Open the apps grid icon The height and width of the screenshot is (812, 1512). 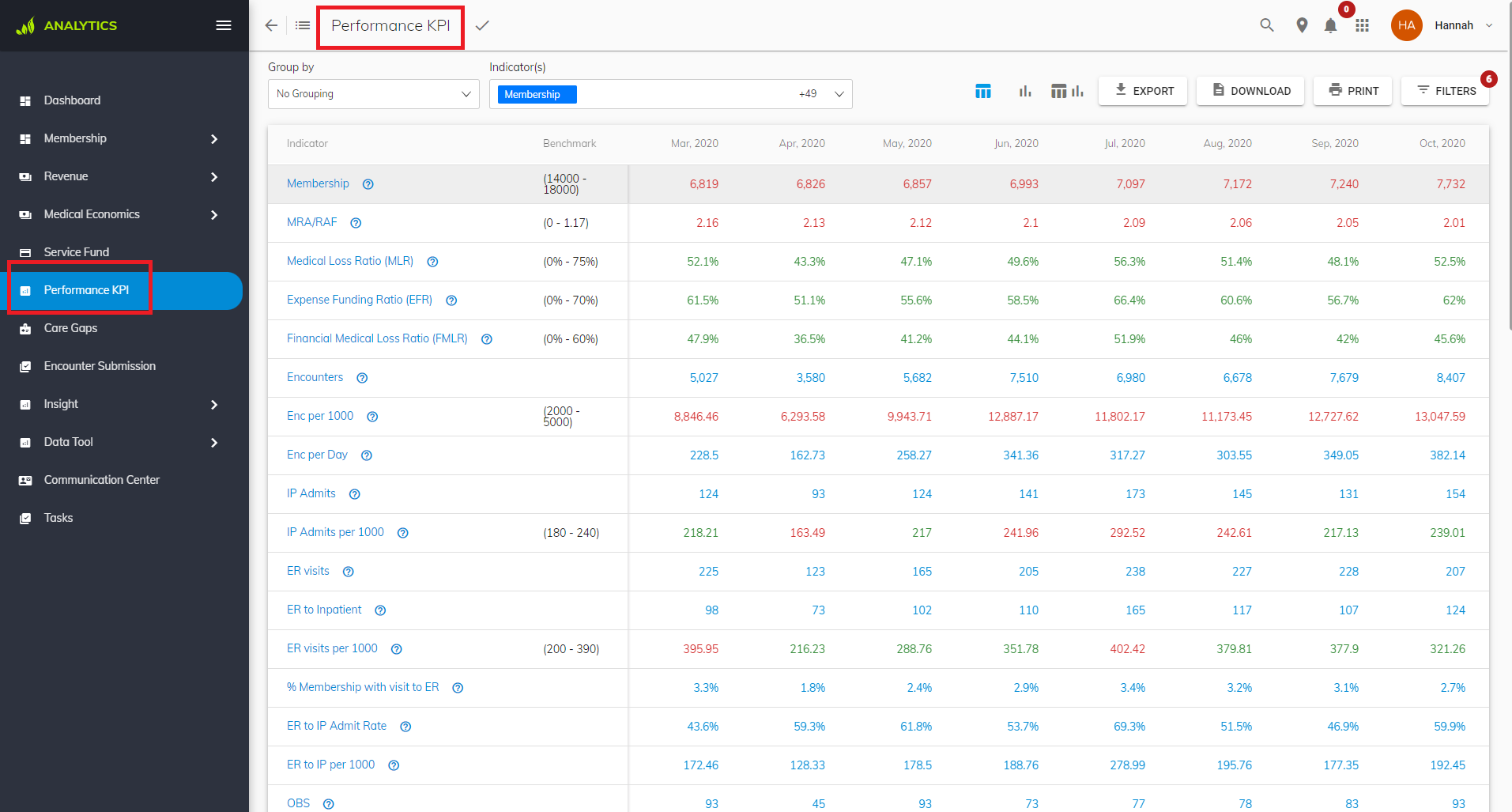pyautogui.click(x=1362, y=25)
